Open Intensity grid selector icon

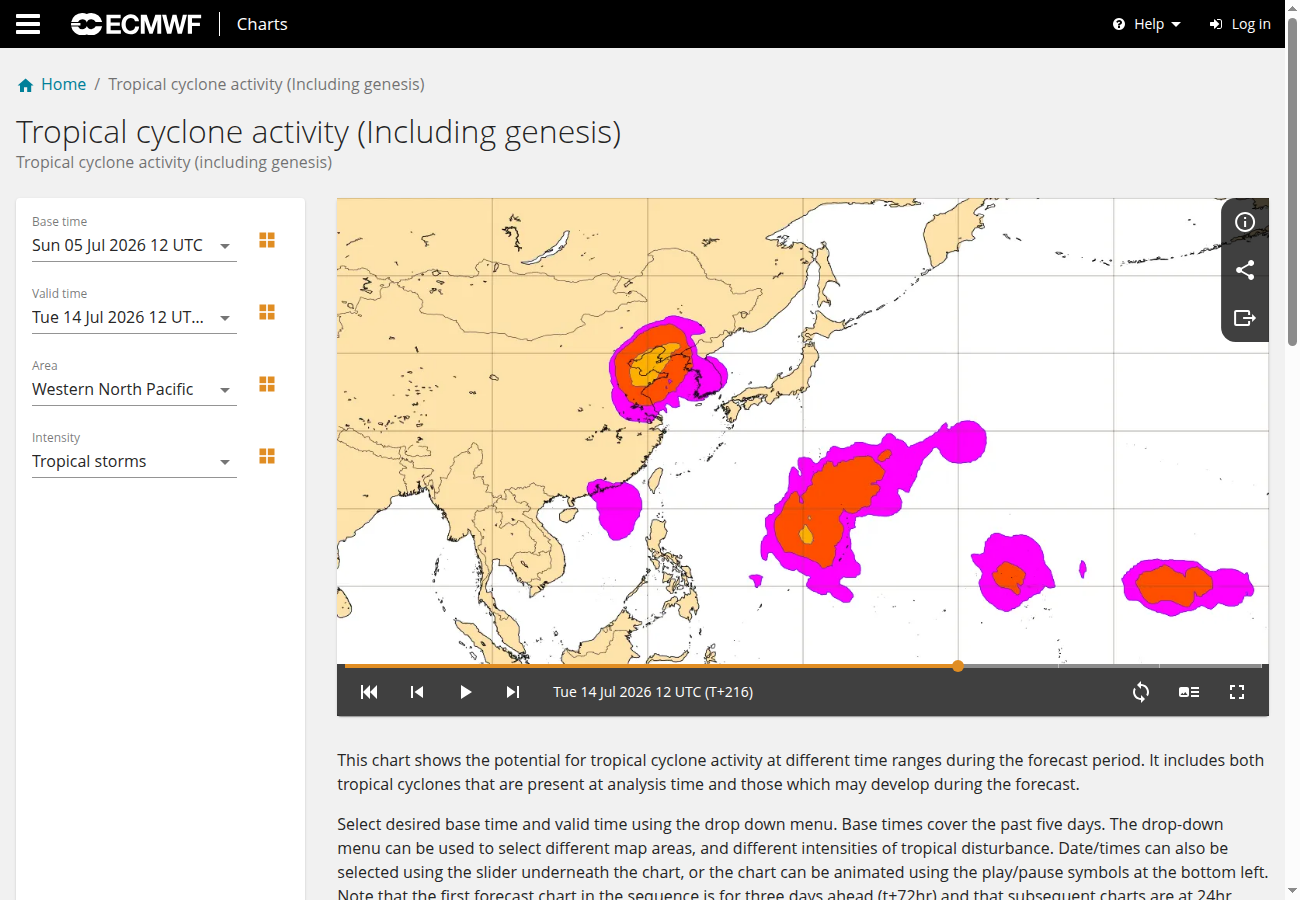pyautogui.click(x=267, y=456)
